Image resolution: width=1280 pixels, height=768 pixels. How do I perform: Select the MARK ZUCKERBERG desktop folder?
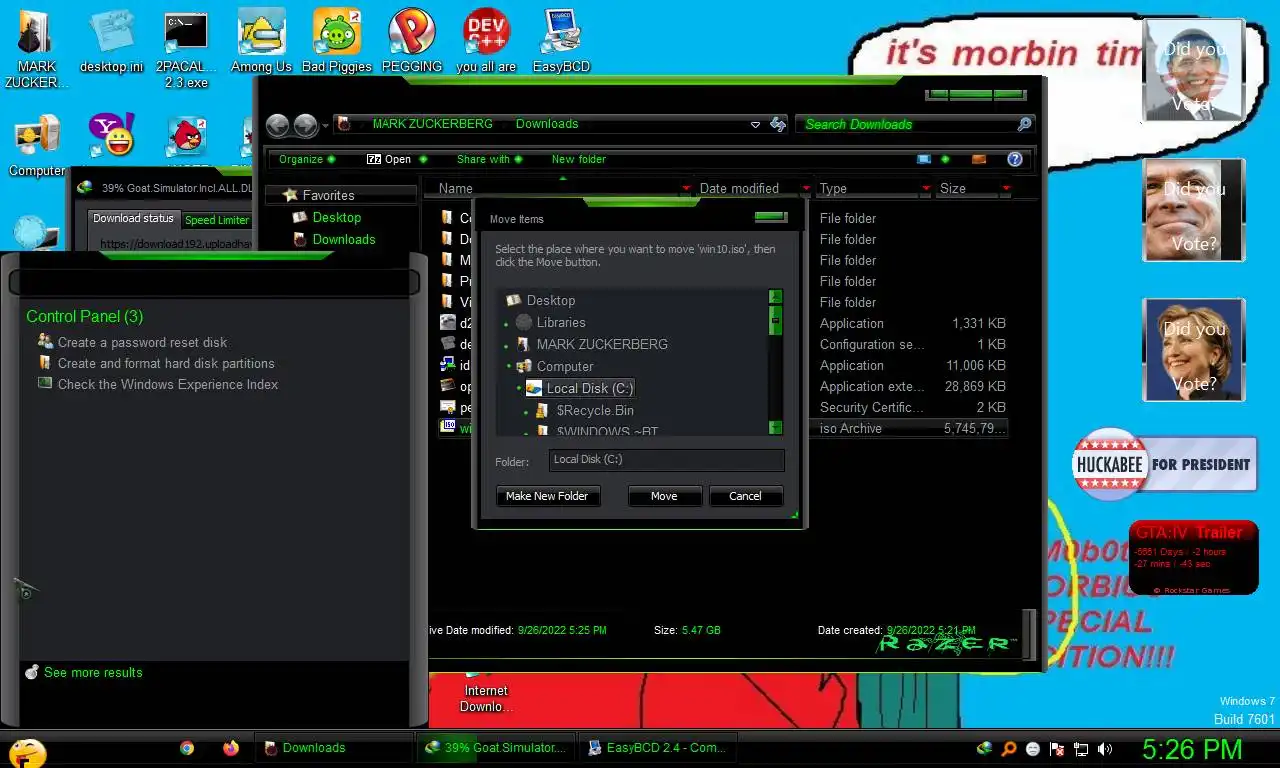point(37,48)
